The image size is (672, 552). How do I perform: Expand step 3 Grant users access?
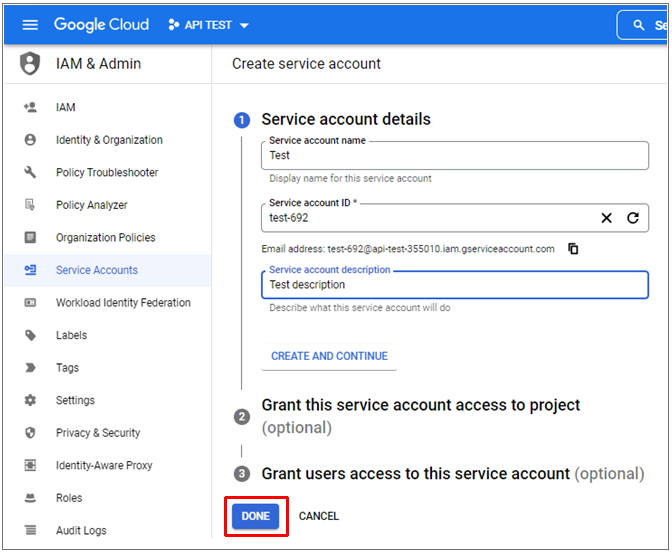[415, 473]
